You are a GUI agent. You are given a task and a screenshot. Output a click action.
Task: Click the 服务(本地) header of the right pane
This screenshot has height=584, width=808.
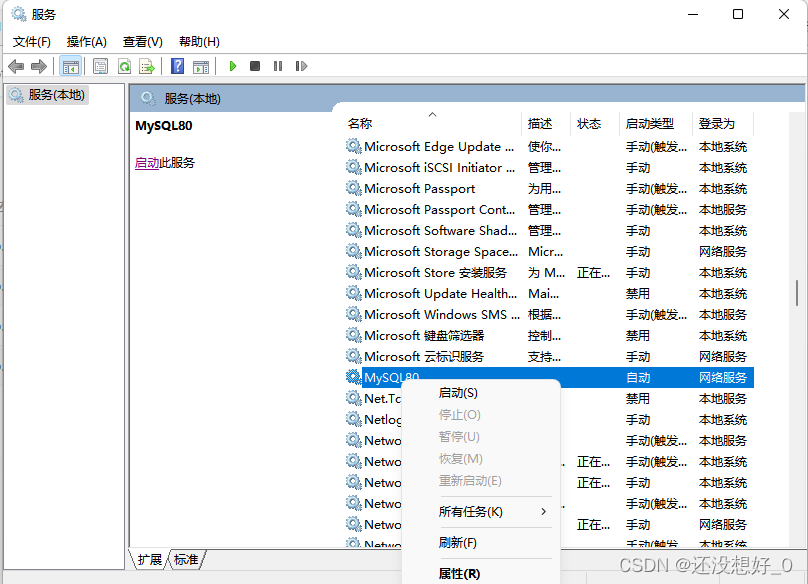coord(192,98)
